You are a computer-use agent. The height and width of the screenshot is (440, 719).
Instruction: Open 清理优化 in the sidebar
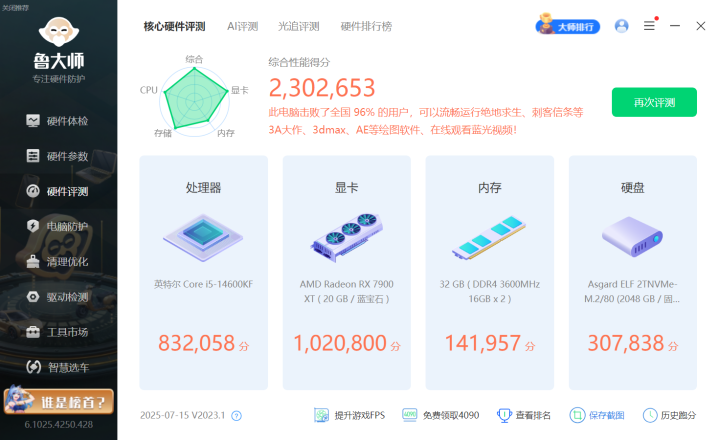[58, 262]
